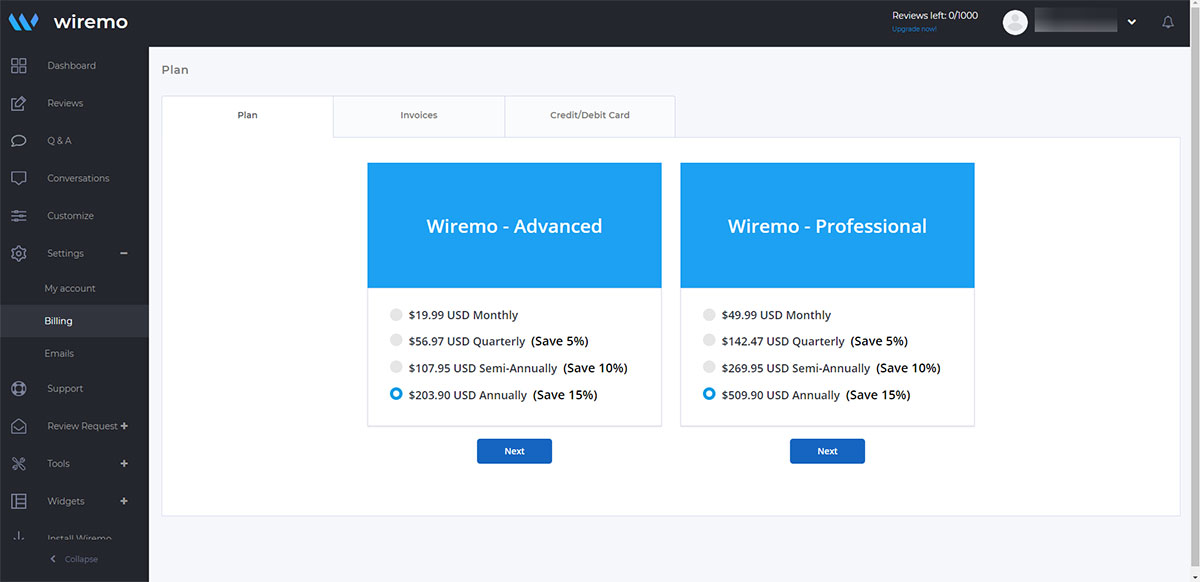Click the Plan page heading

175,70
